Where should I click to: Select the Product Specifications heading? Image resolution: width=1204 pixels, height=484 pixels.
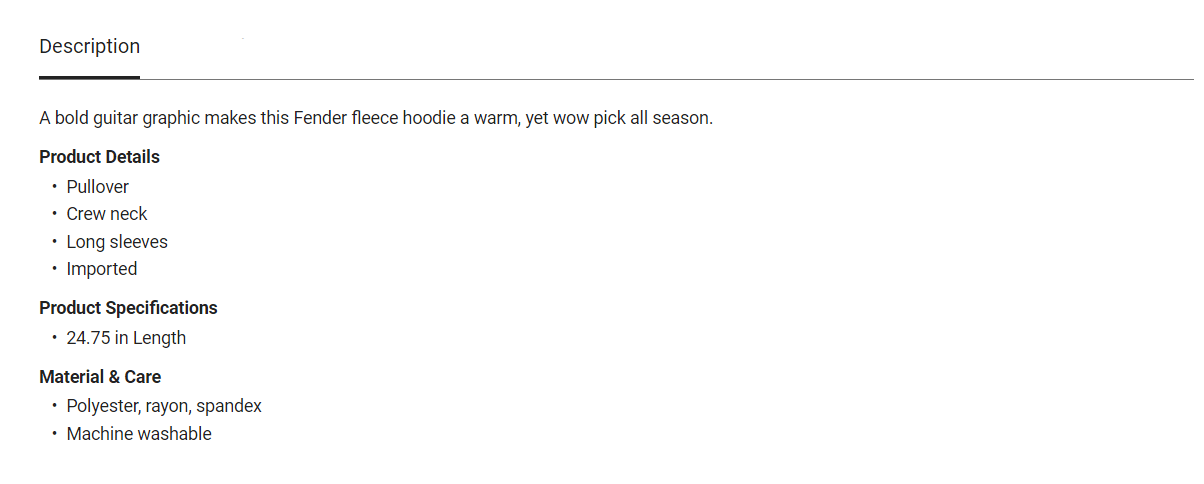128,308
